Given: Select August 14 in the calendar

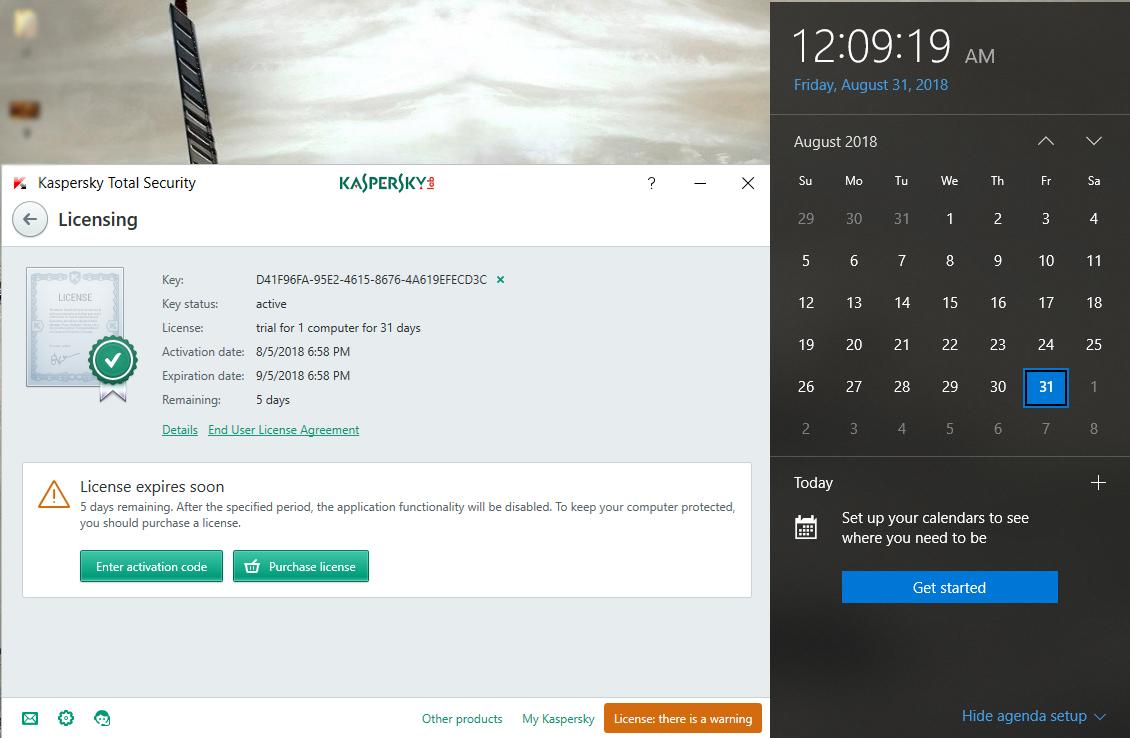Looking at the screenshot, I should point(902,303).
